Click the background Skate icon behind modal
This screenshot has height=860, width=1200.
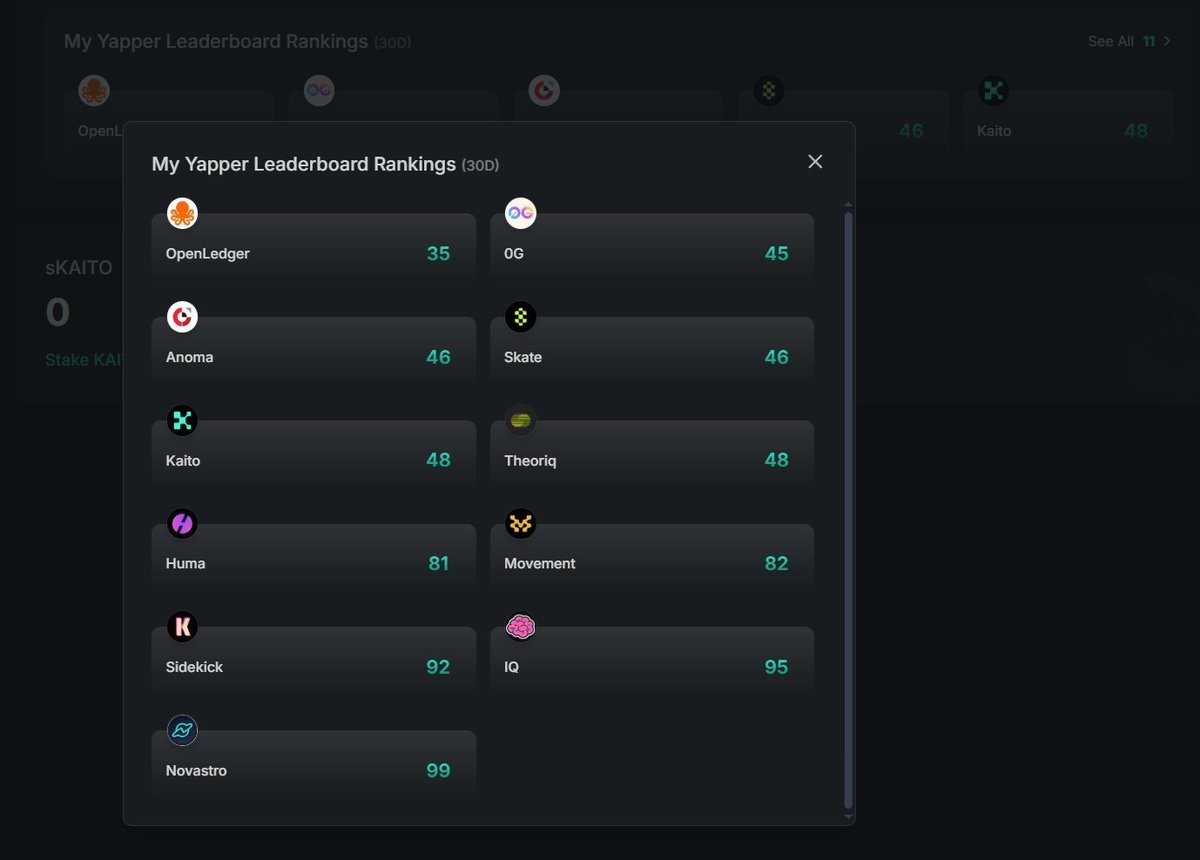pos(768,91)
